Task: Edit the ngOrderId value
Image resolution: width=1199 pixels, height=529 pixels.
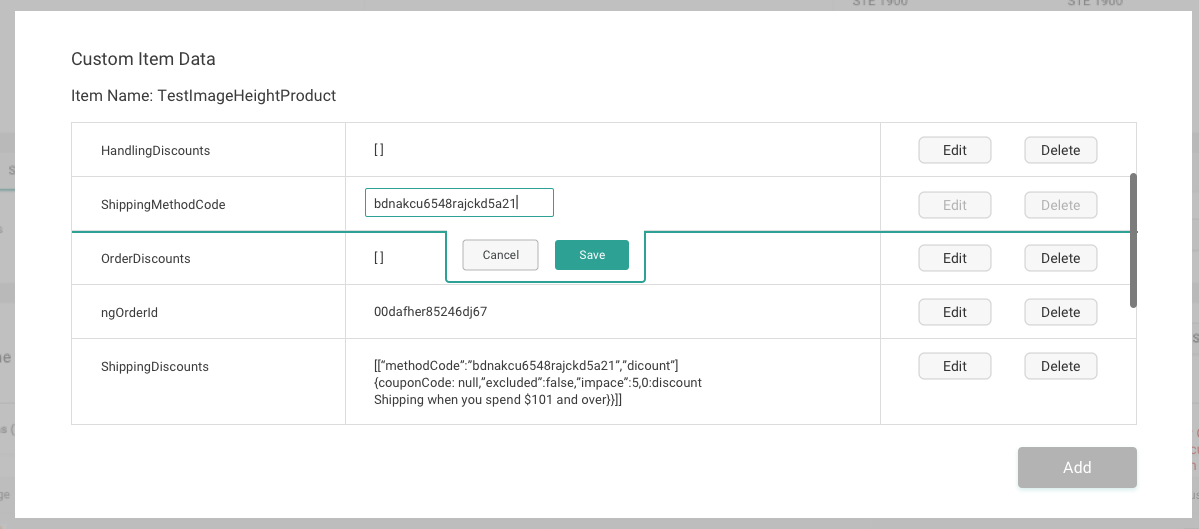Action: [x=954, y=312]
